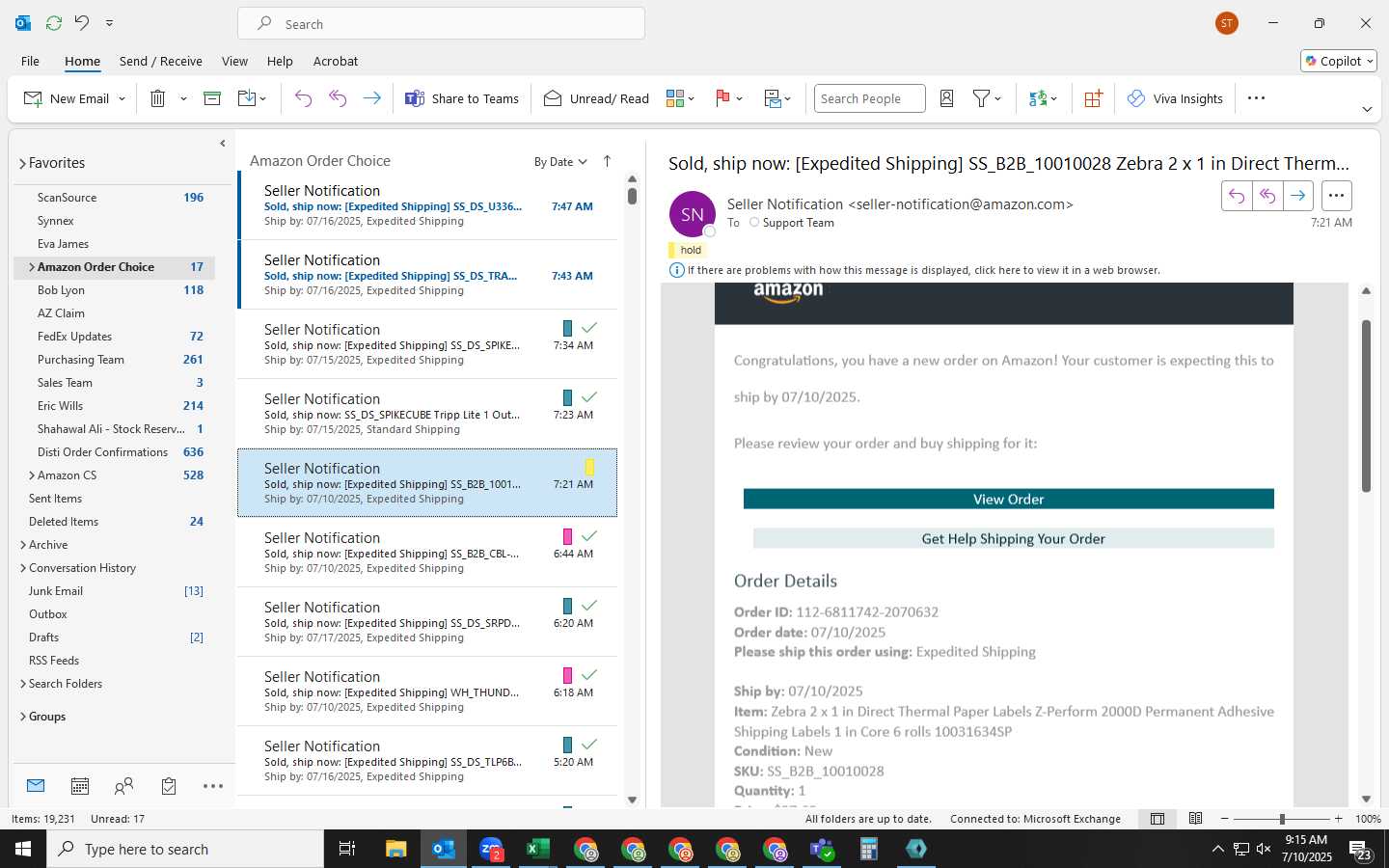Image resolution: width=1389 pixels, height=868 pixels.
Task: Open the File menu
Action: coord(30,61)
